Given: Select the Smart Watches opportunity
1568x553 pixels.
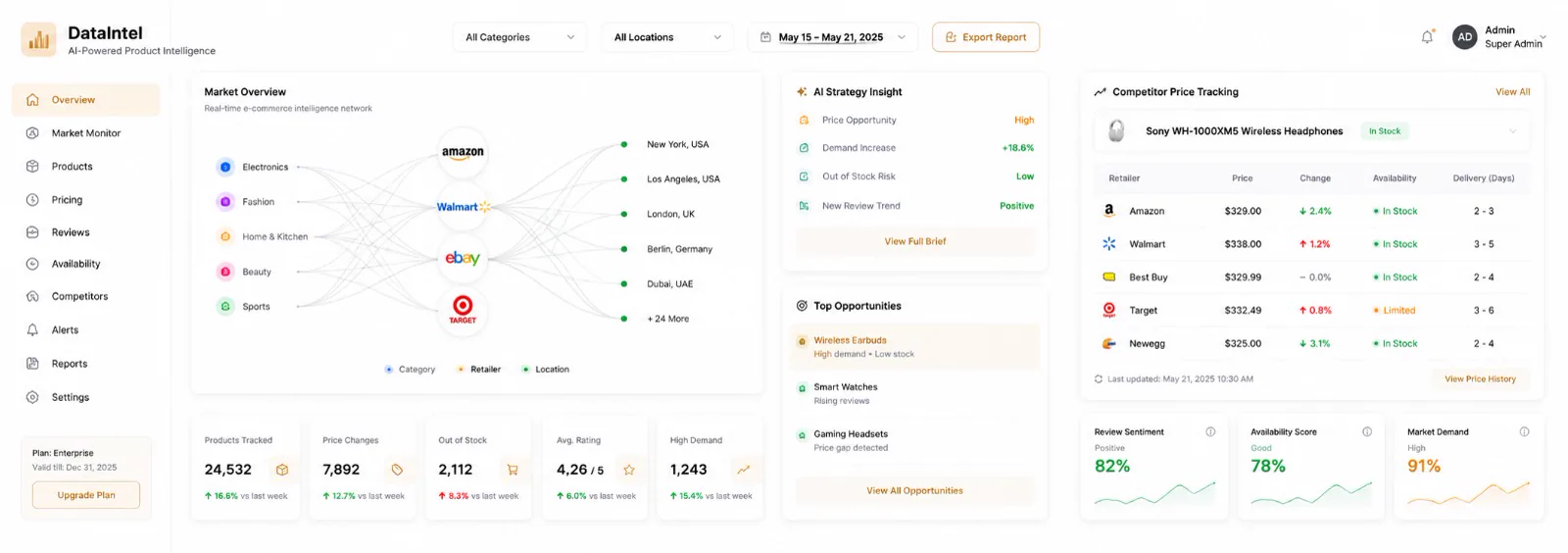Looking at the screenshot, I should click(915, 394).
